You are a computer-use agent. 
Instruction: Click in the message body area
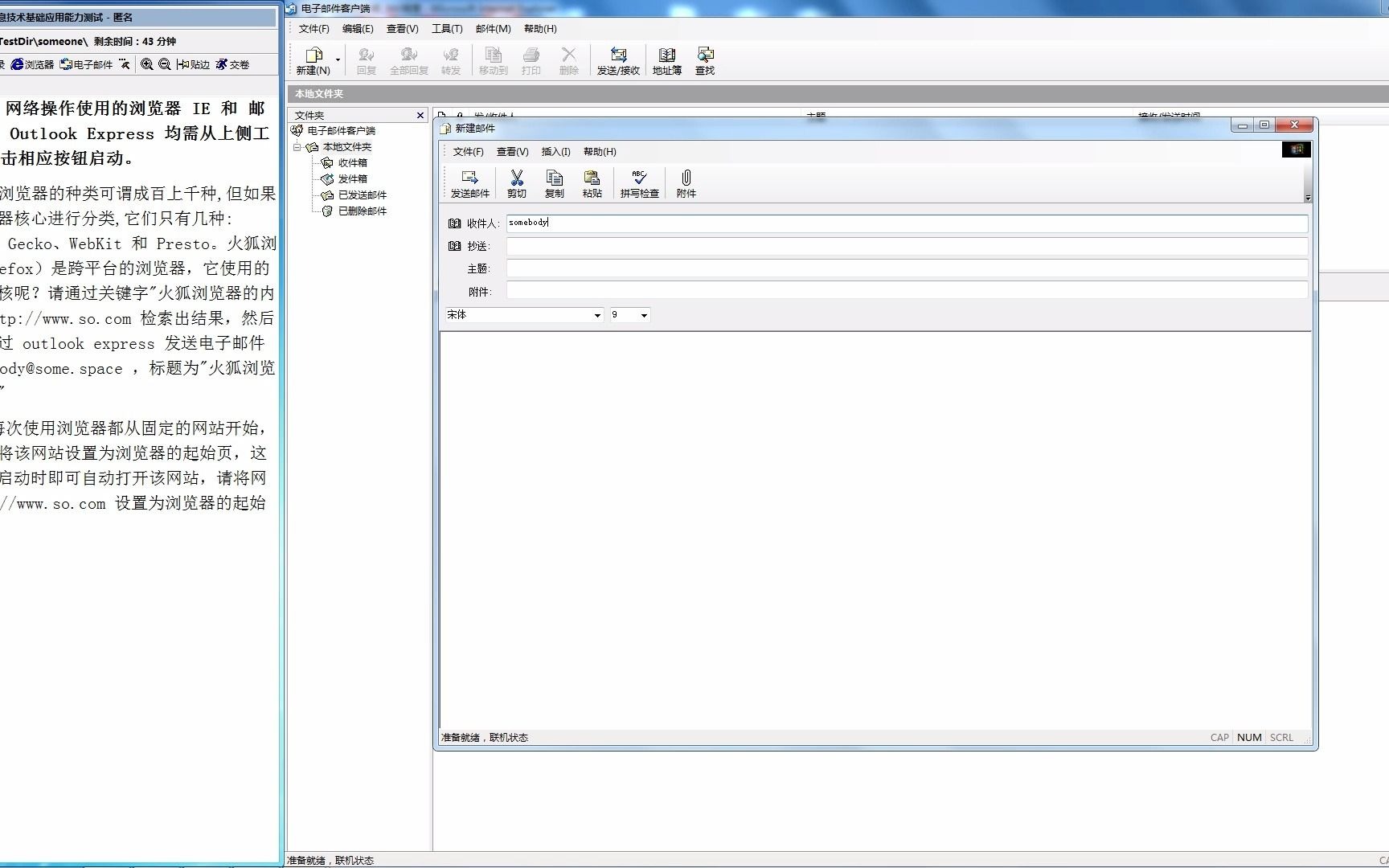875,530
